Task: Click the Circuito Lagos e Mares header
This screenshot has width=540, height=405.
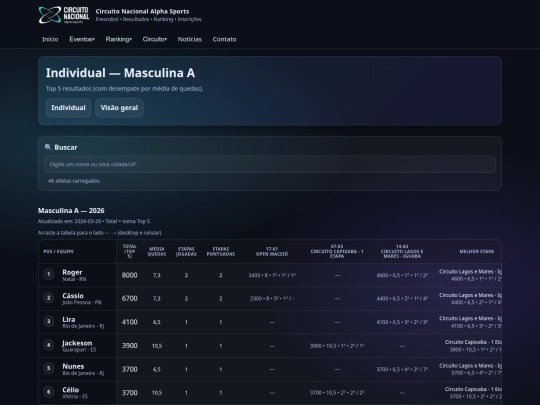Action: click(x=402, y=251)
